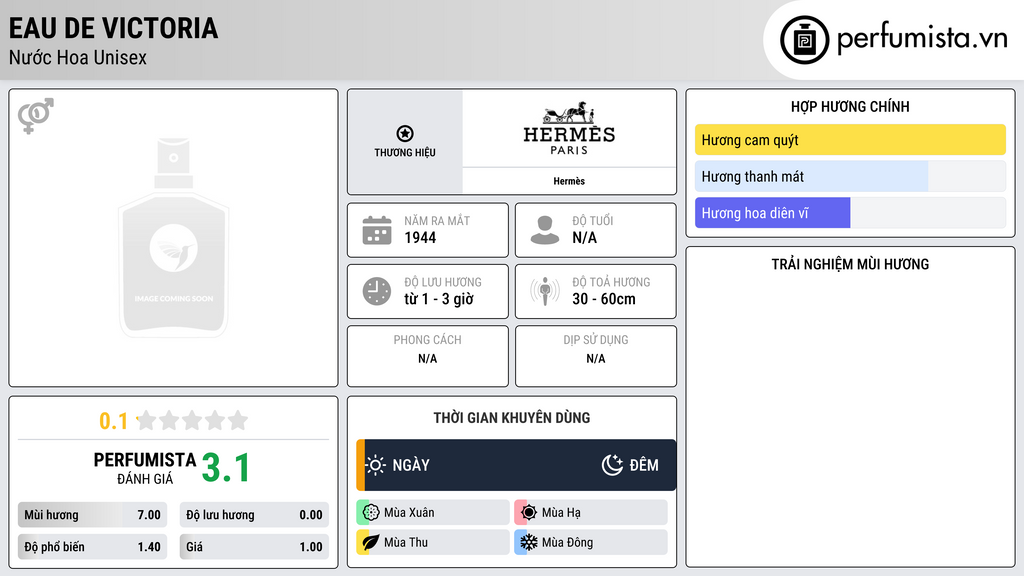Click the clock icon for Độ Lưu Hương
Screen dimensions: 1024x576
[377, 291]
